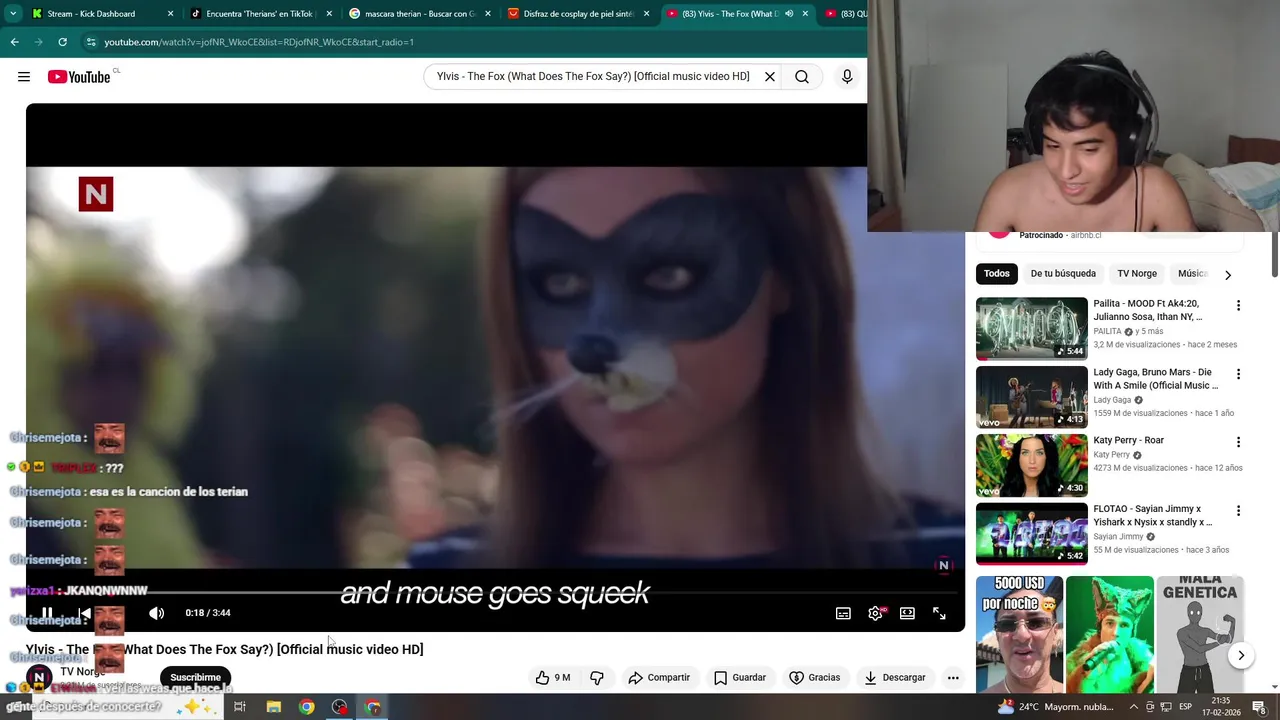Seek on the video progress bar

tap(495, 592)
